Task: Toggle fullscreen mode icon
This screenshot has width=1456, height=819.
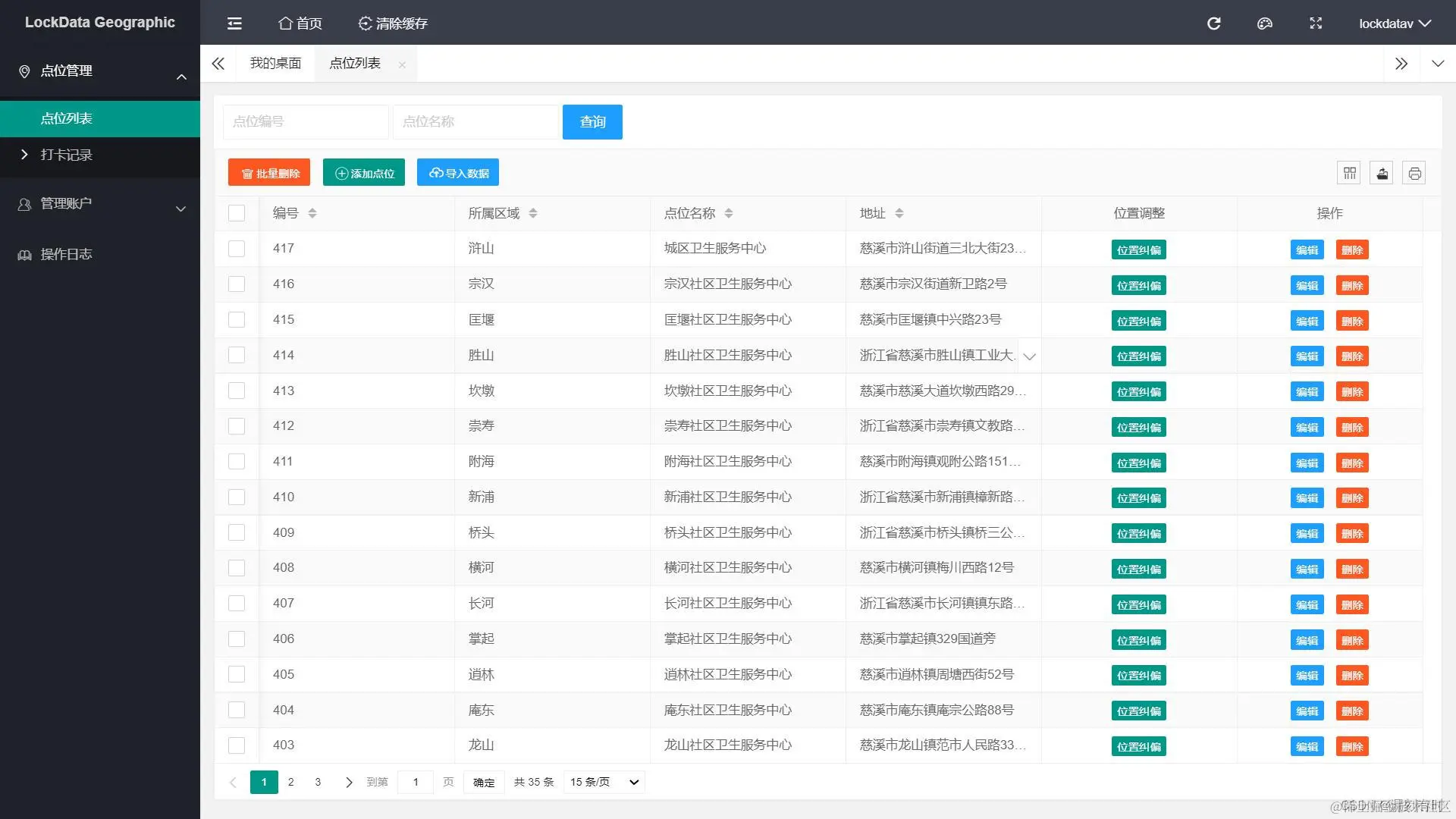Action: (1316, 24)
